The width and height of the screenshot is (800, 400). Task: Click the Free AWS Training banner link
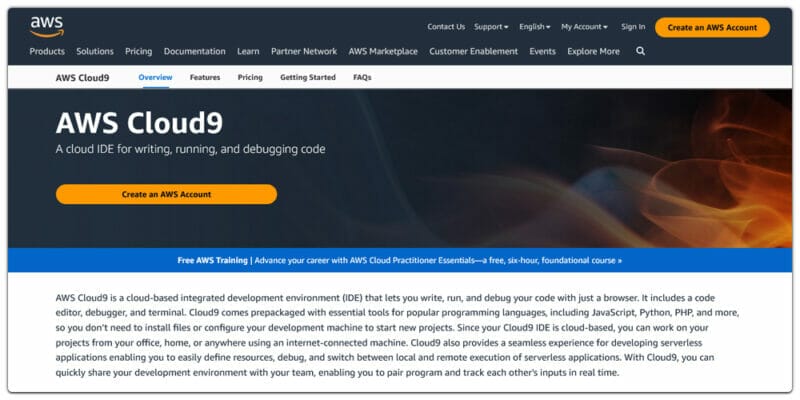pyautogui.click(x=399, y=260)
